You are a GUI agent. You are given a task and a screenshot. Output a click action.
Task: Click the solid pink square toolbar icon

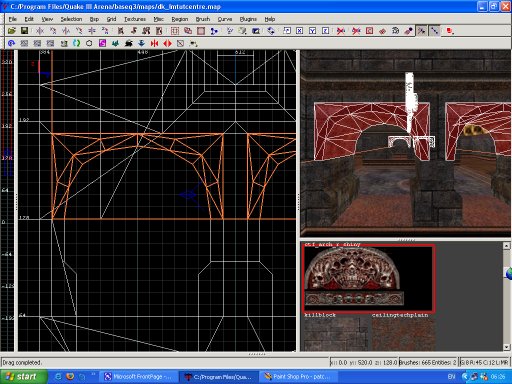[x=201, y=31]
